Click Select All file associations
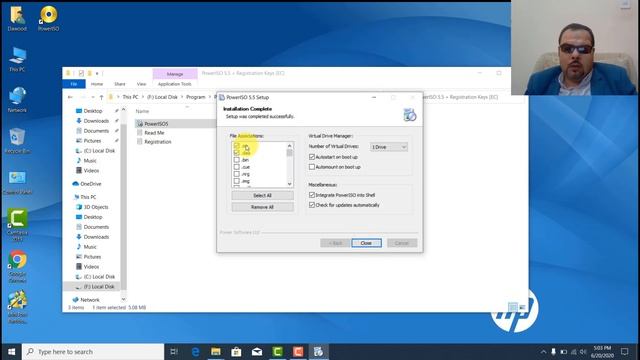This screenshot has width=640, height=360. tap(262, 196)
